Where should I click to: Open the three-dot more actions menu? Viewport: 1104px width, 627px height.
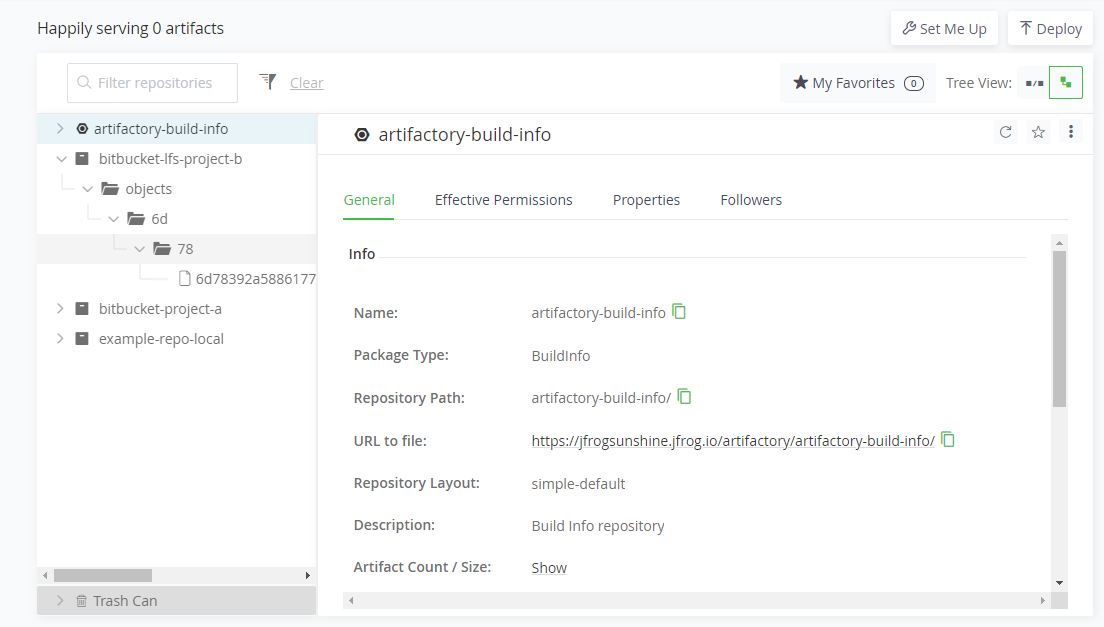[1071, 132]
